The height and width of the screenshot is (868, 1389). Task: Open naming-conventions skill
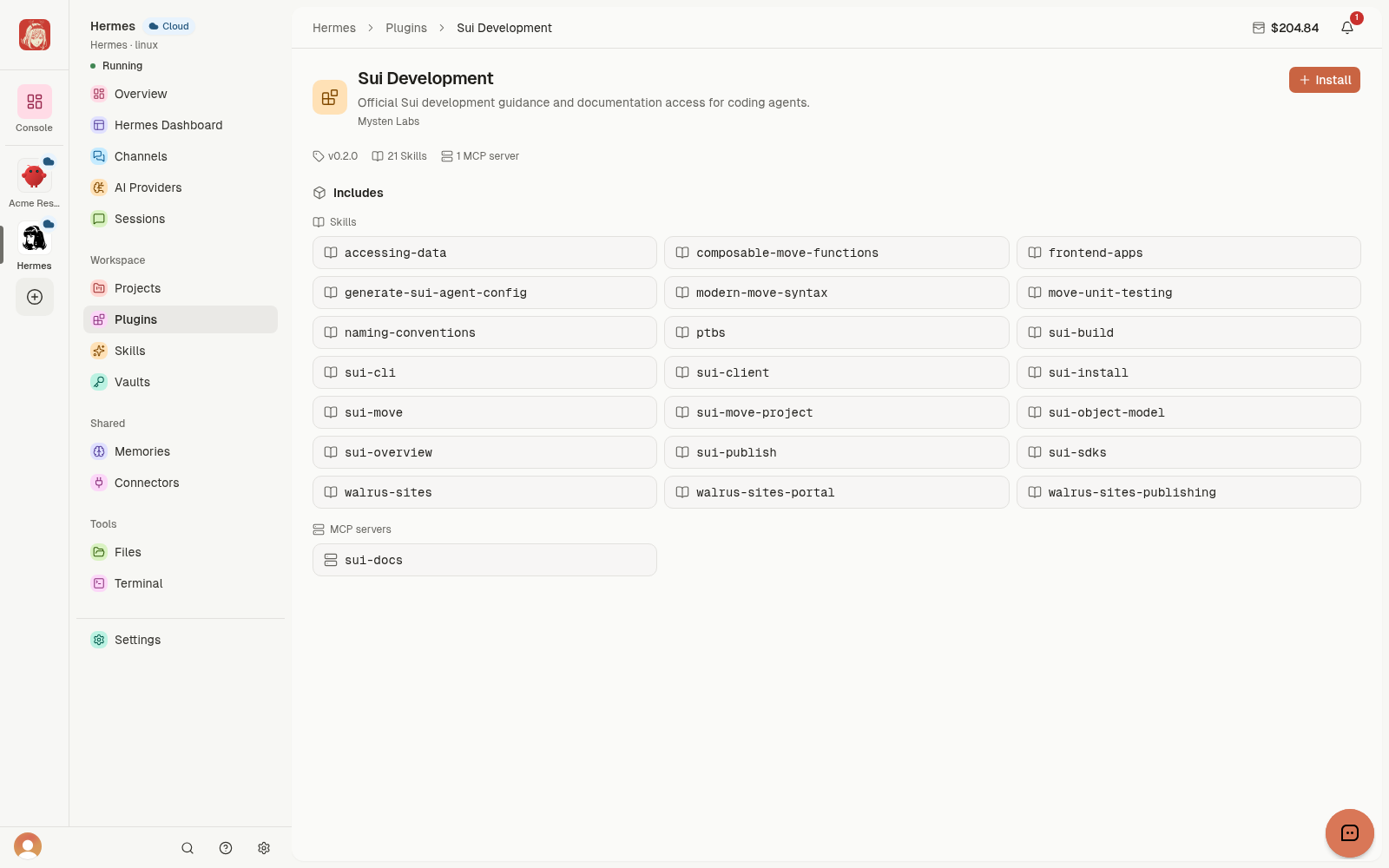[x=484, y=332]
